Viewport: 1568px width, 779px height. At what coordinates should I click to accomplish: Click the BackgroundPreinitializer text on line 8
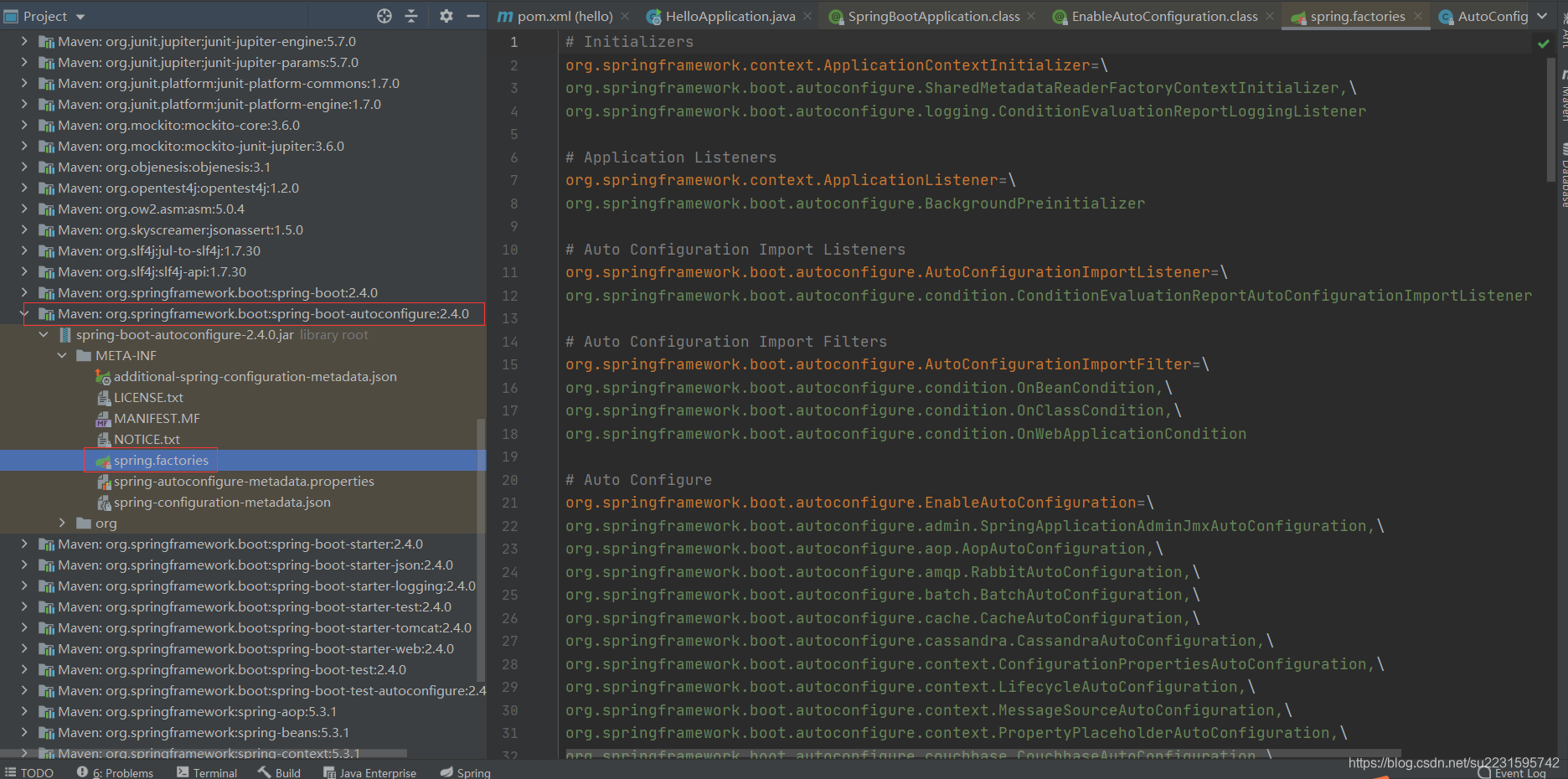(1034, 204)
